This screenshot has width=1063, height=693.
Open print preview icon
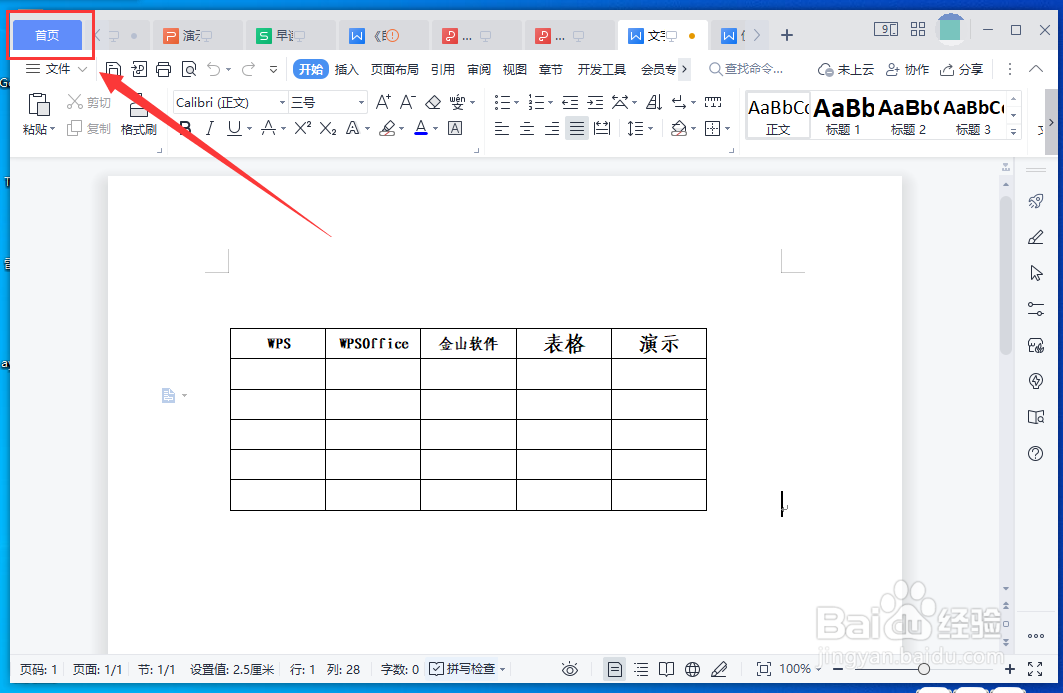click(x=189, y=69)
